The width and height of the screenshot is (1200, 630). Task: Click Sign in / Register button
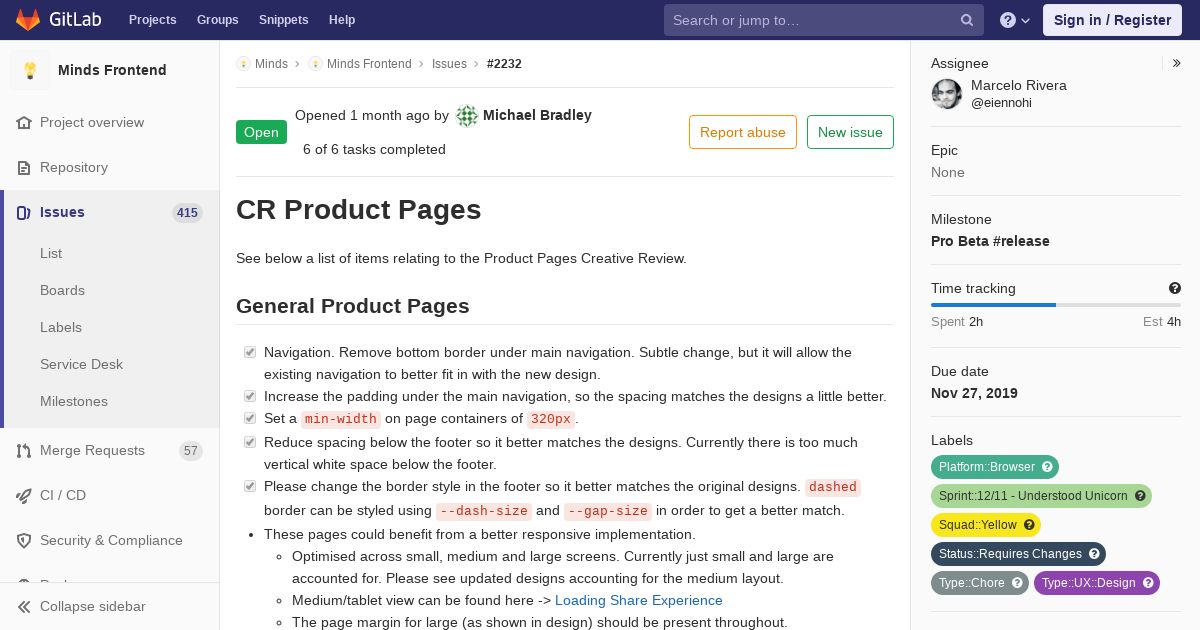click(1112, 20)
